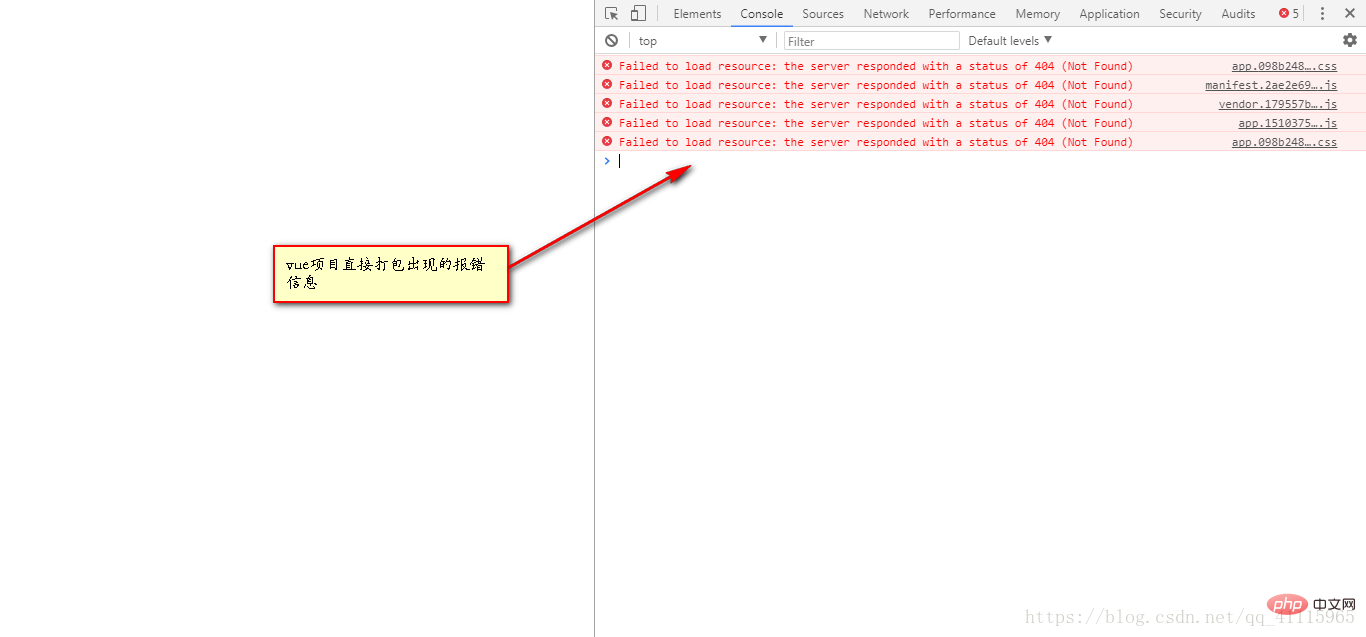Image resolution: width=1366 pixels, height=637 pixels.
Task: Expand the Default levels dropdown
Action: 1010,41
